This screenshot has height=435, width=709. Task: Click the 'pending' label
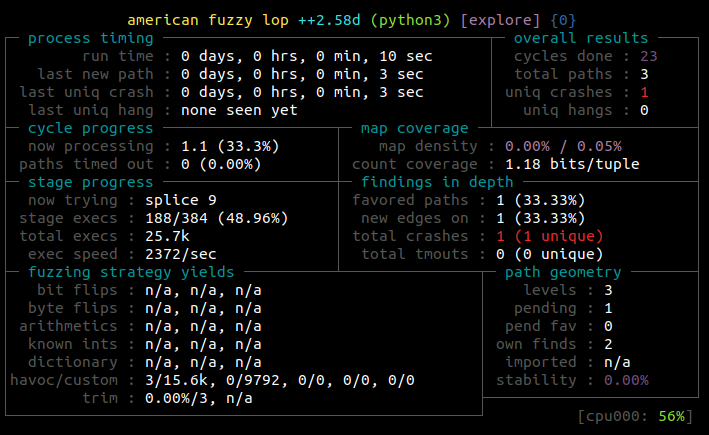coord(545,308)
